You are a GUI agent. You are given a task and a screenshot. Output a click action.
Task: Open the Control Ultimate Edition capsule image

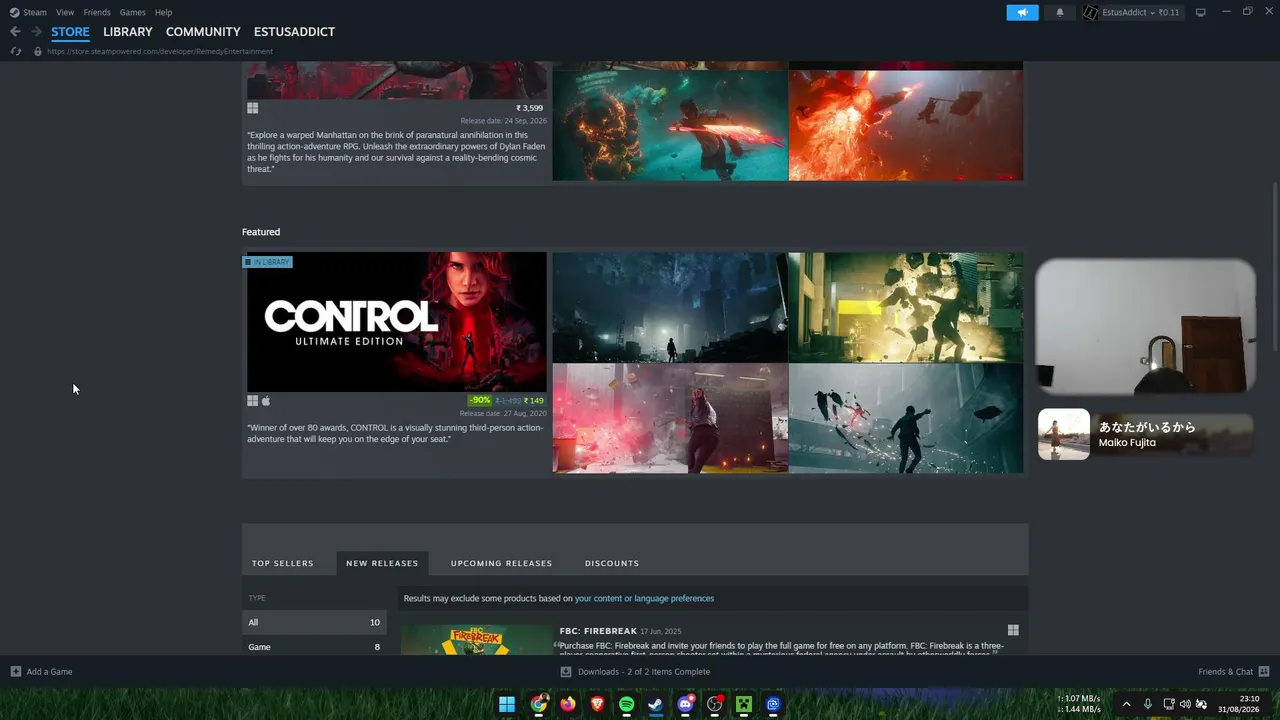tap(397, 322)
